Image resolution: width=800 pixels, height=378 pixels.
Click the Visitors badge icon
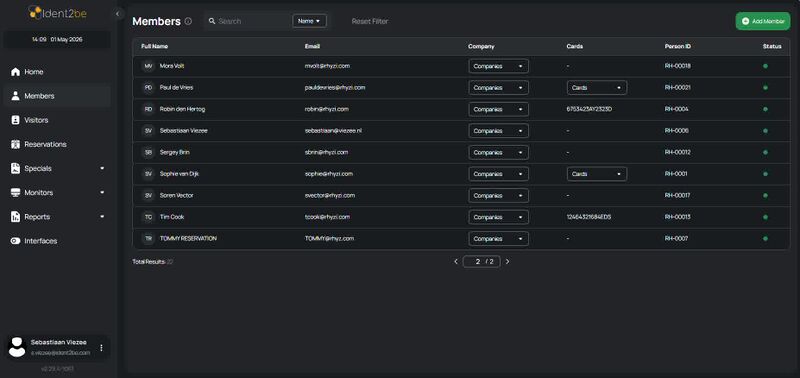tap(15, 120)
